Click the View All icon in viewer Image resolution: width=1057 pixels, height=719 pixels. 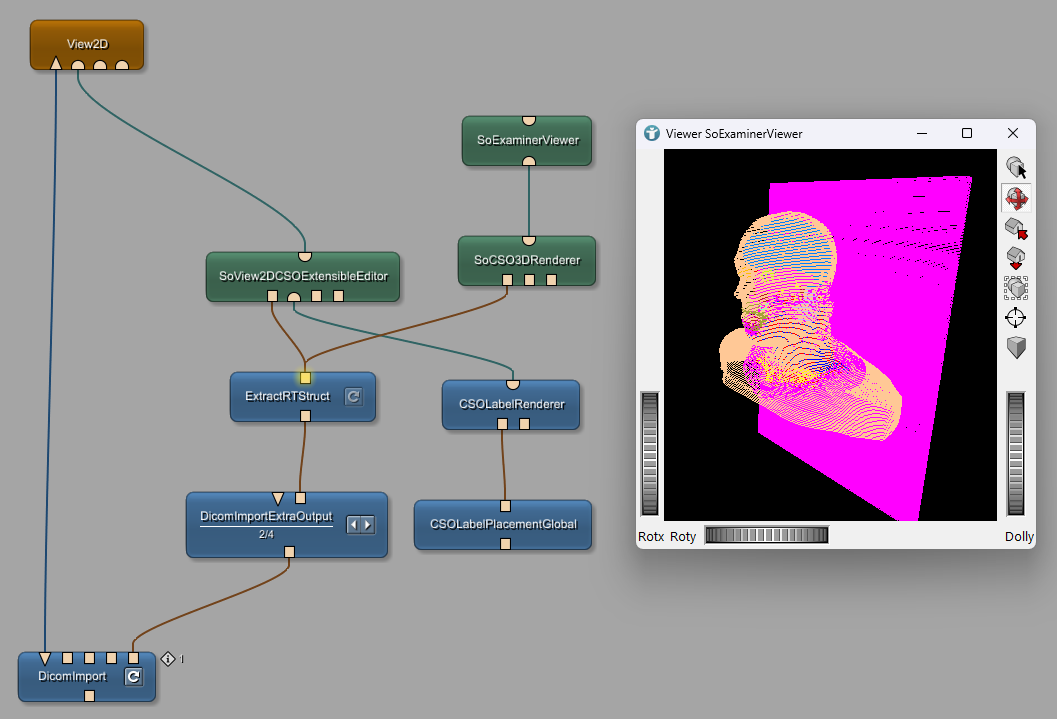pos(1015,288)
